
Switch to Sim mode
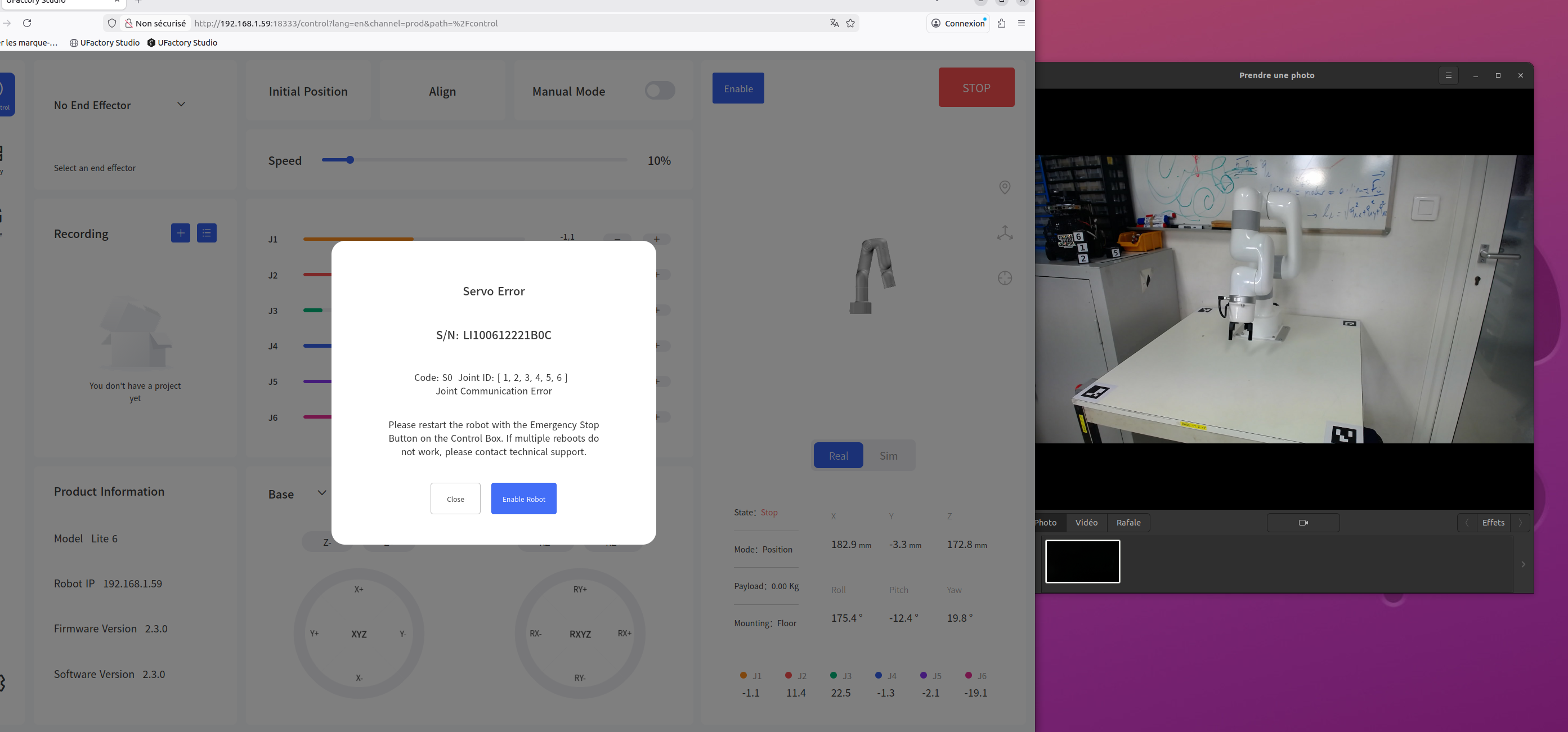888,456
